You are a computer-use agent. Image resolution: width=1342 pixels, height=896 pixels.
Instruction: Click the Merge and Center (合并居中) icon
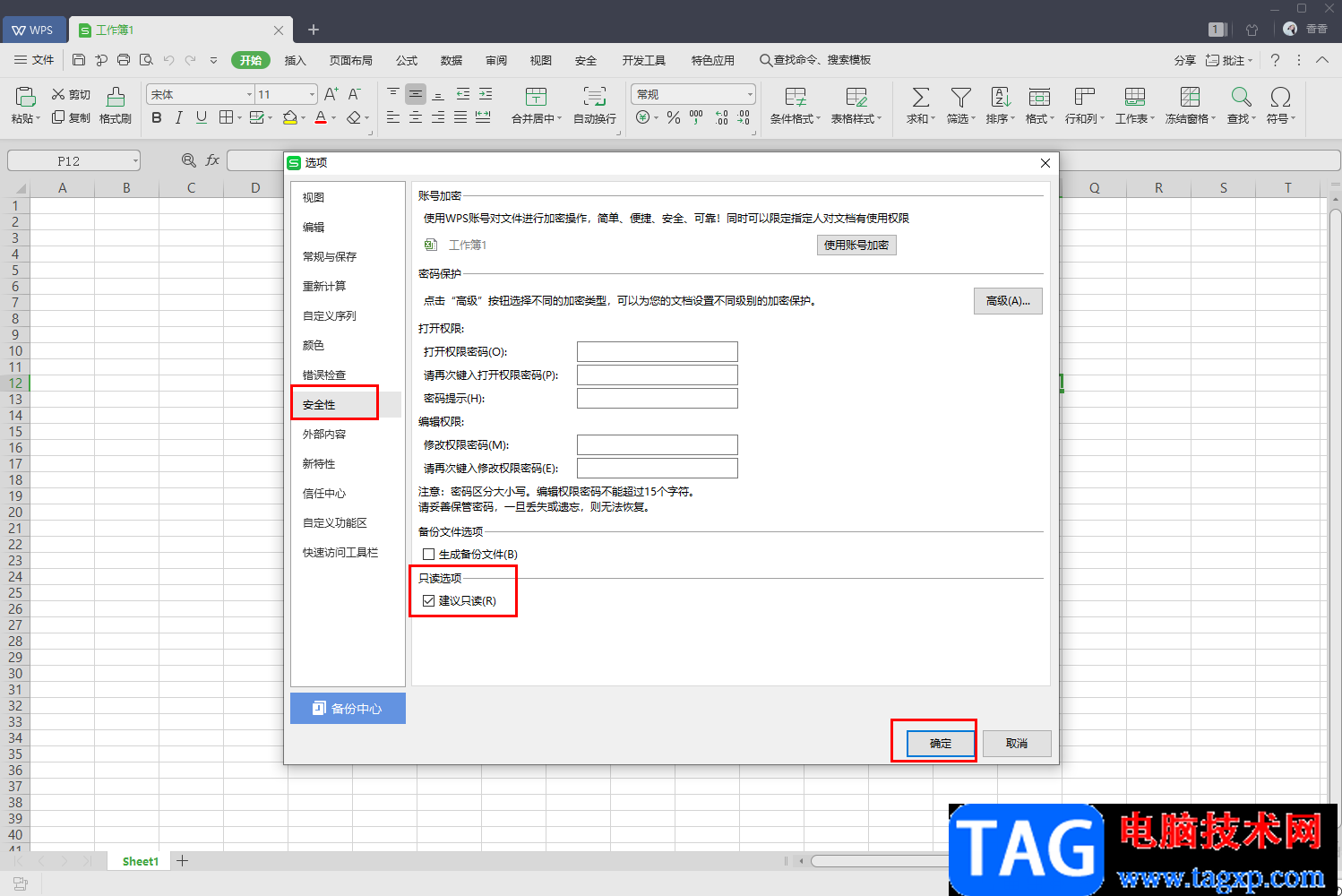tap(536, 97)
